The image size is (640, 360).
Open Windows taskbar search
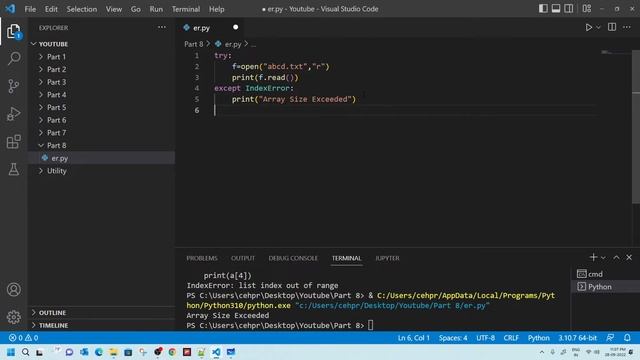pos(25,352)
